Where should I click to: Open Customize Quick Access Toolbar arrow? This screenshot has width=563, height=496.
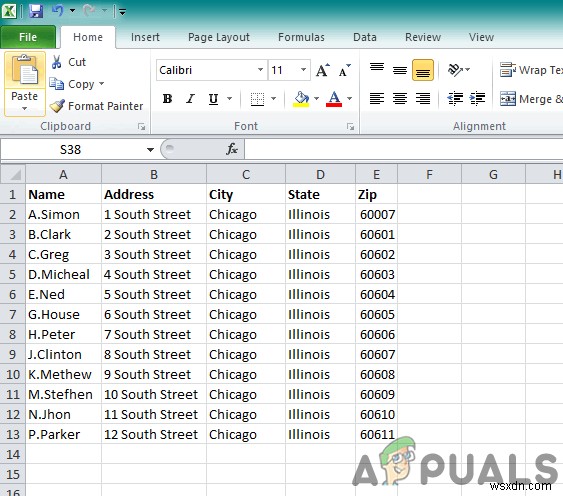click(x=122, y=12)
